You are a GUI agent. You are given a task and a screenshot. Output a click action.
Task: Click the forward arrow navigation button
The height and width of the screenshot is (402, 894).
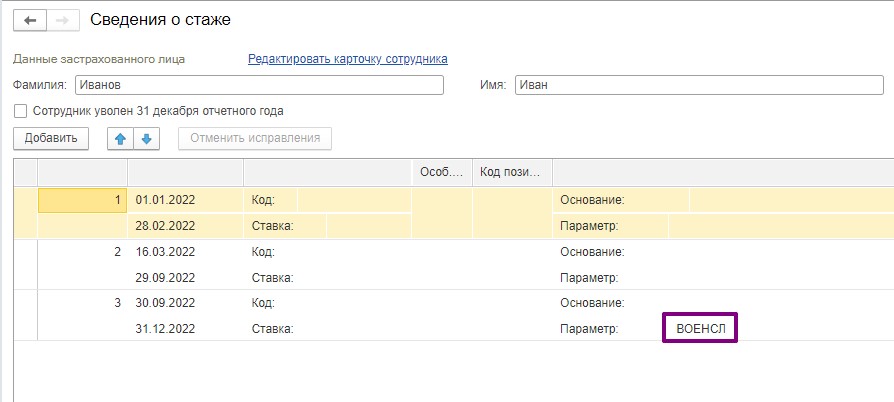click(x=63, y=21)
